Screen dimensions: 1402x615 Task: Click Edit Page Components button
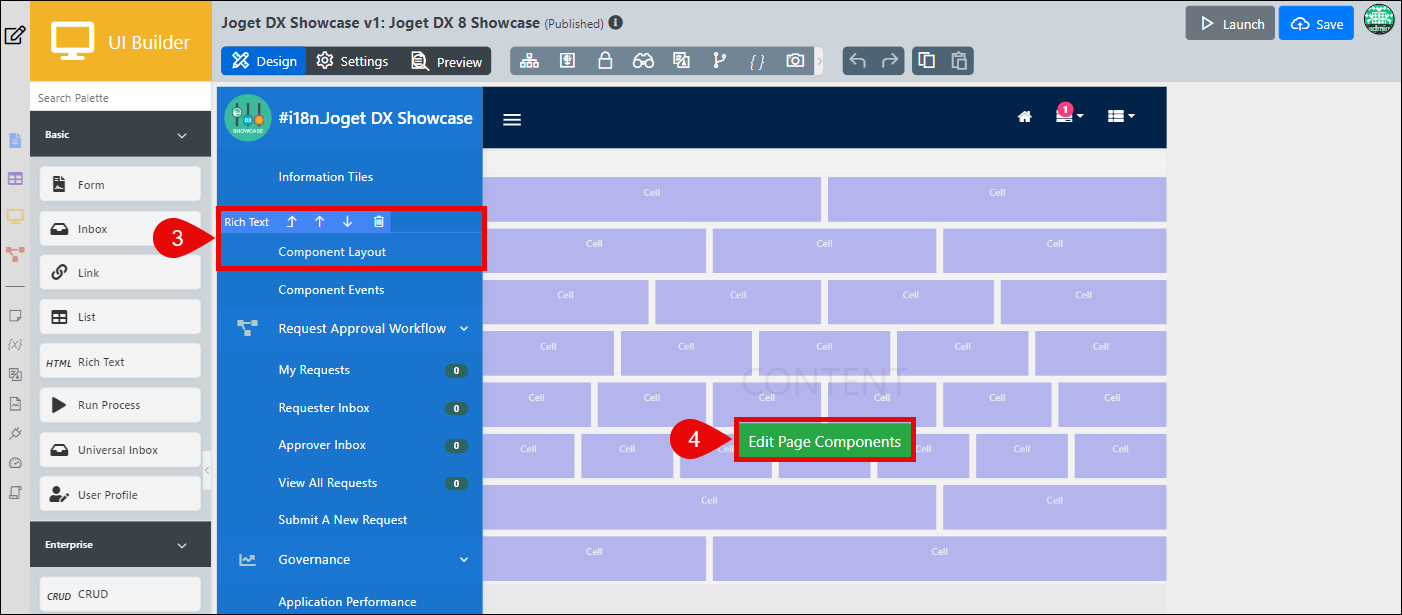pyautogui.click(x=825, y=441)
